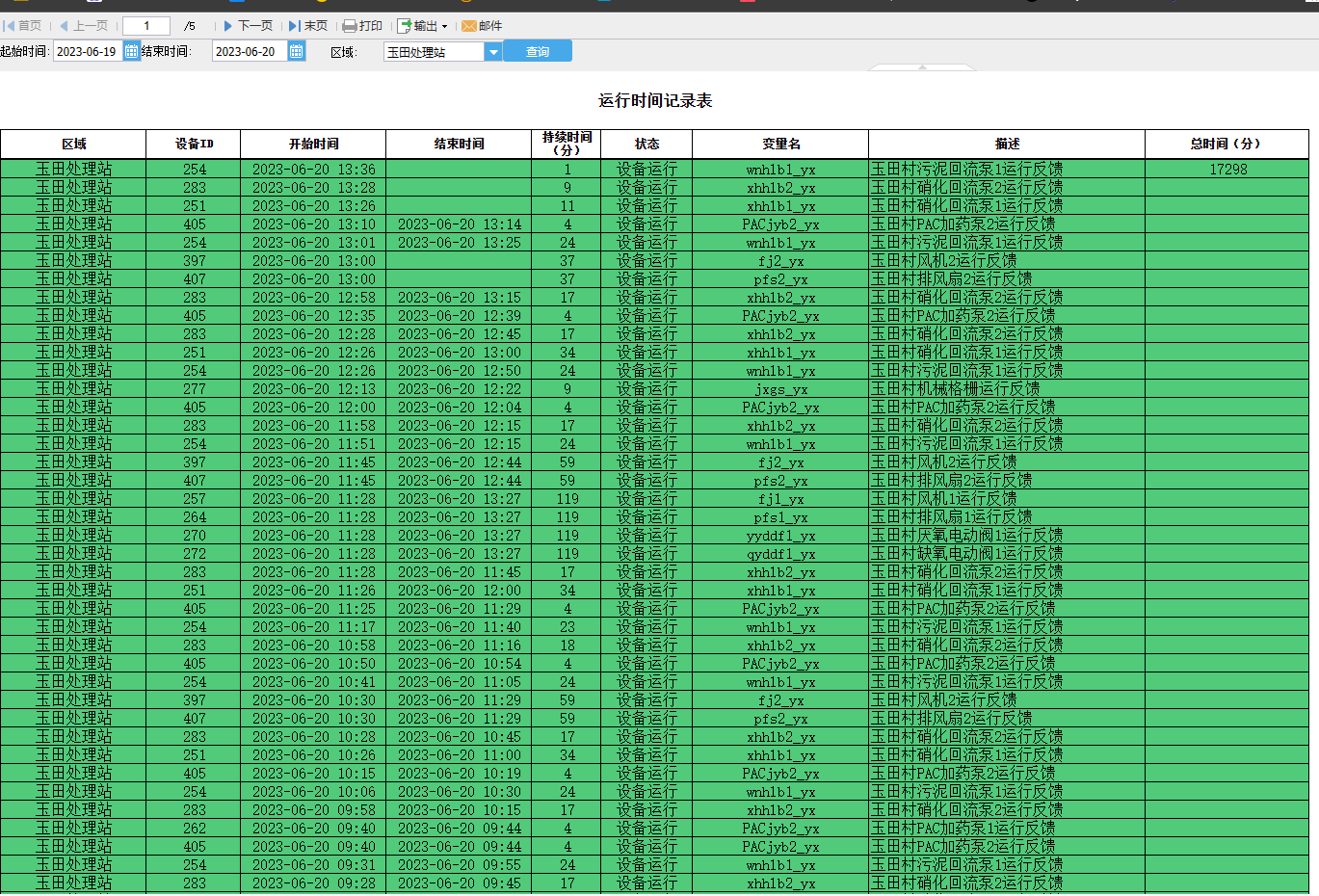Click device ID 264
Image resolution: width=1319 pixels, height=896 pixels.
pyautogui.click(x=195, y=517)
